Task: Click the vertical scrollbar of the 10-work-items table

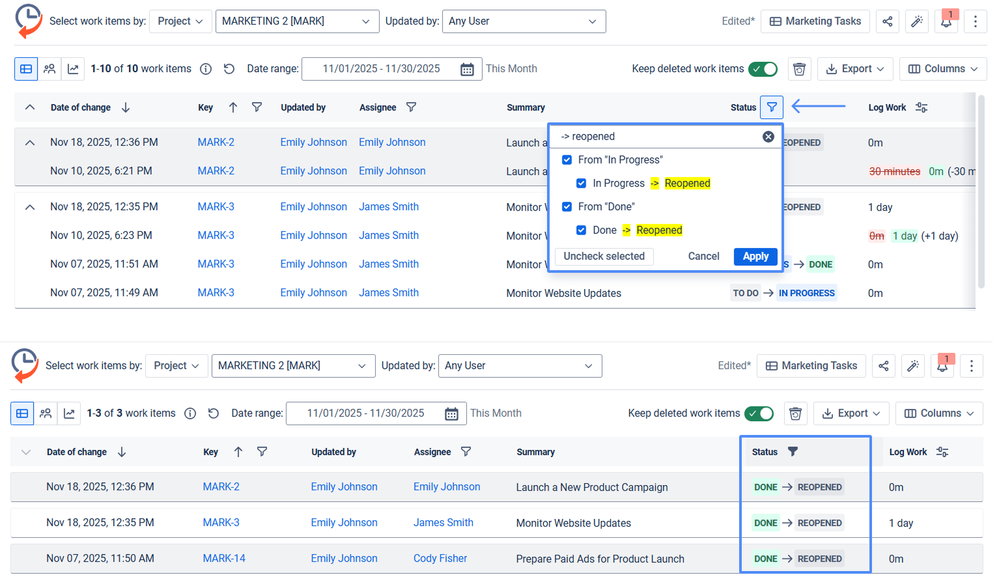Action: tap(981, 191)
